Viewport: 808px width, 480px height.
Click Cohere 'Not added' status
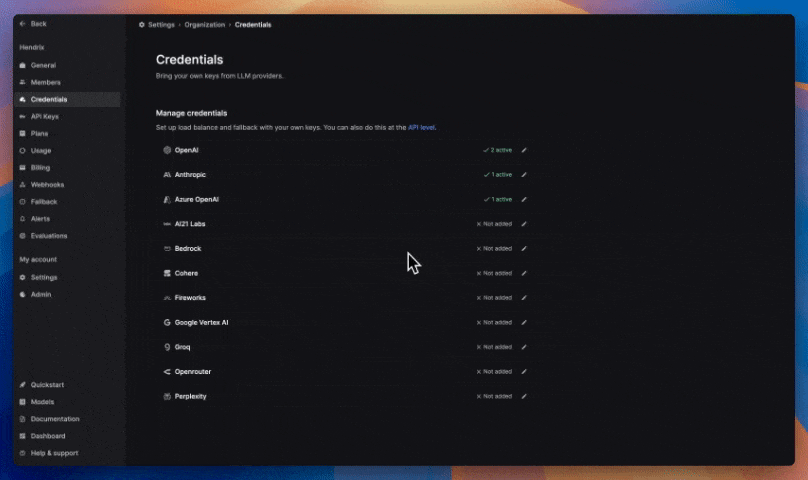tap(494, 273)
